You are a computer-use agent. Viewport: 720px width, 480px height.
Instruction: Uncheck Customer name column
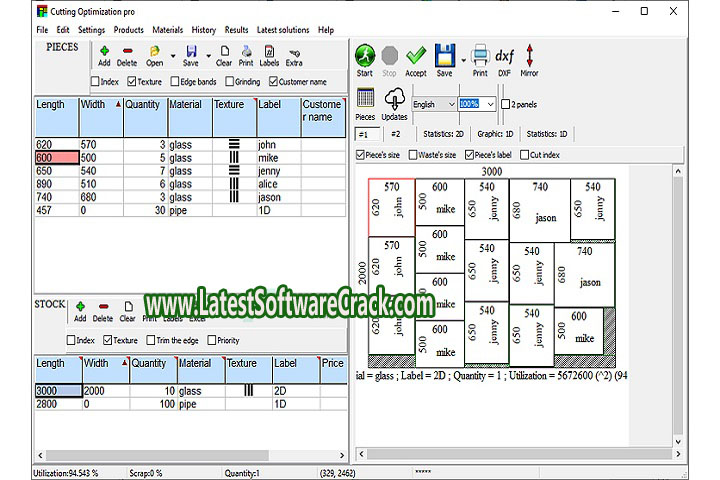[x=273, y=81]
